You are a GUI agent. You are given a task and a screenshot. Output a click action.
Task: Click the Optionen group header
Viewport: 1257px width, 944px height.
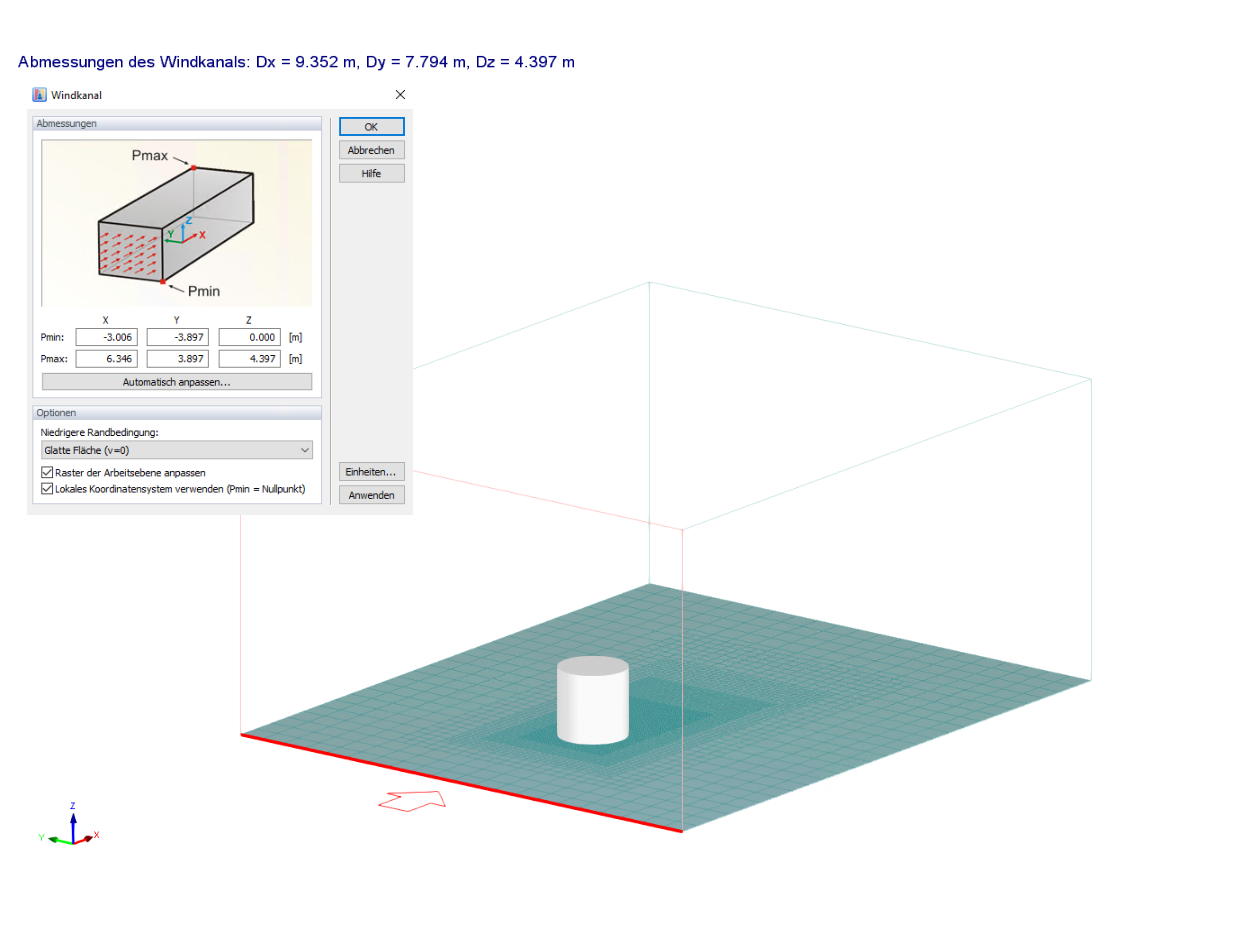point(177,412)
